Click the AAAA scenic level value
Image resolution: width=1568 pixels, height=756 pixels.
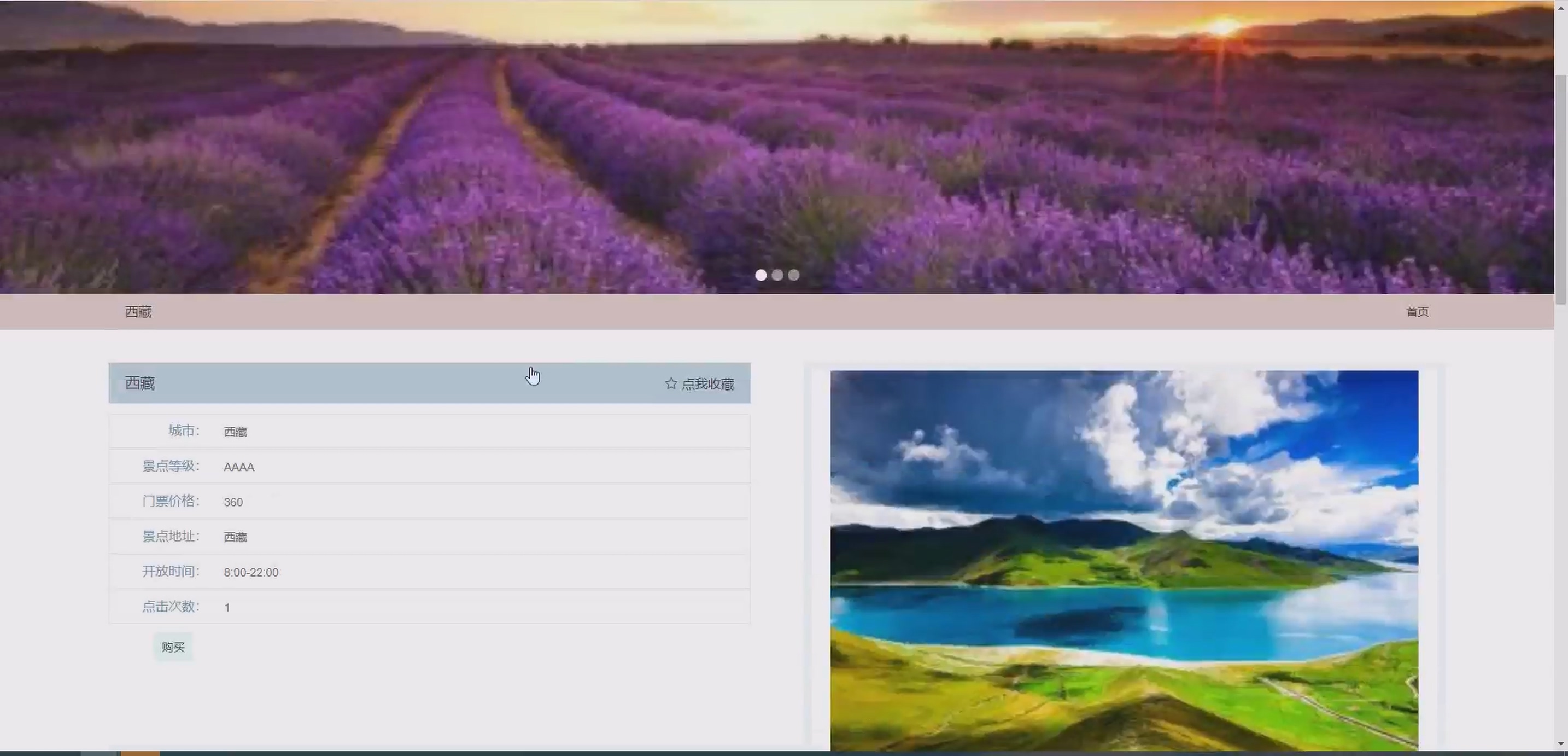[x=238, y=467]
